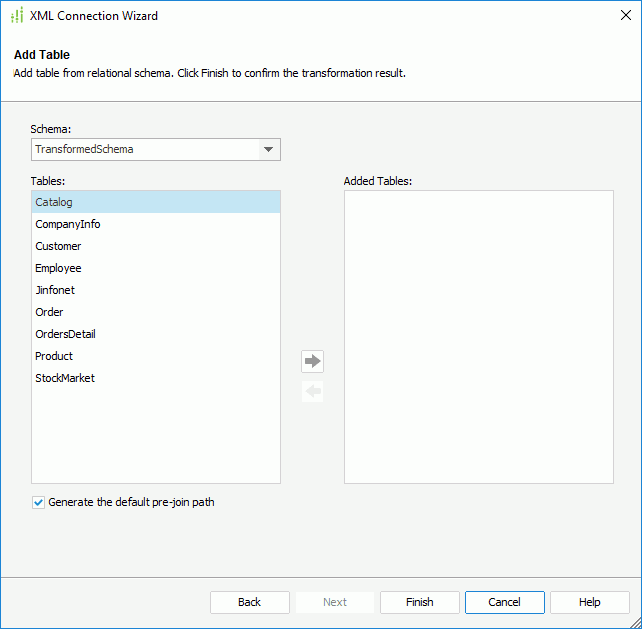This screenshot has width=642, height=629.
Task: Select the CompanyInfo table
Action: point(156,224)
